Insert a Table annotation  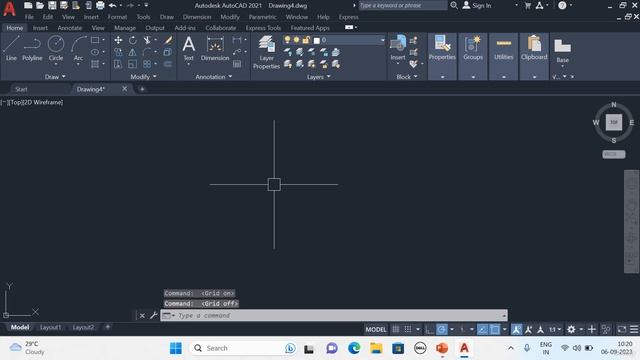(237, 64)
